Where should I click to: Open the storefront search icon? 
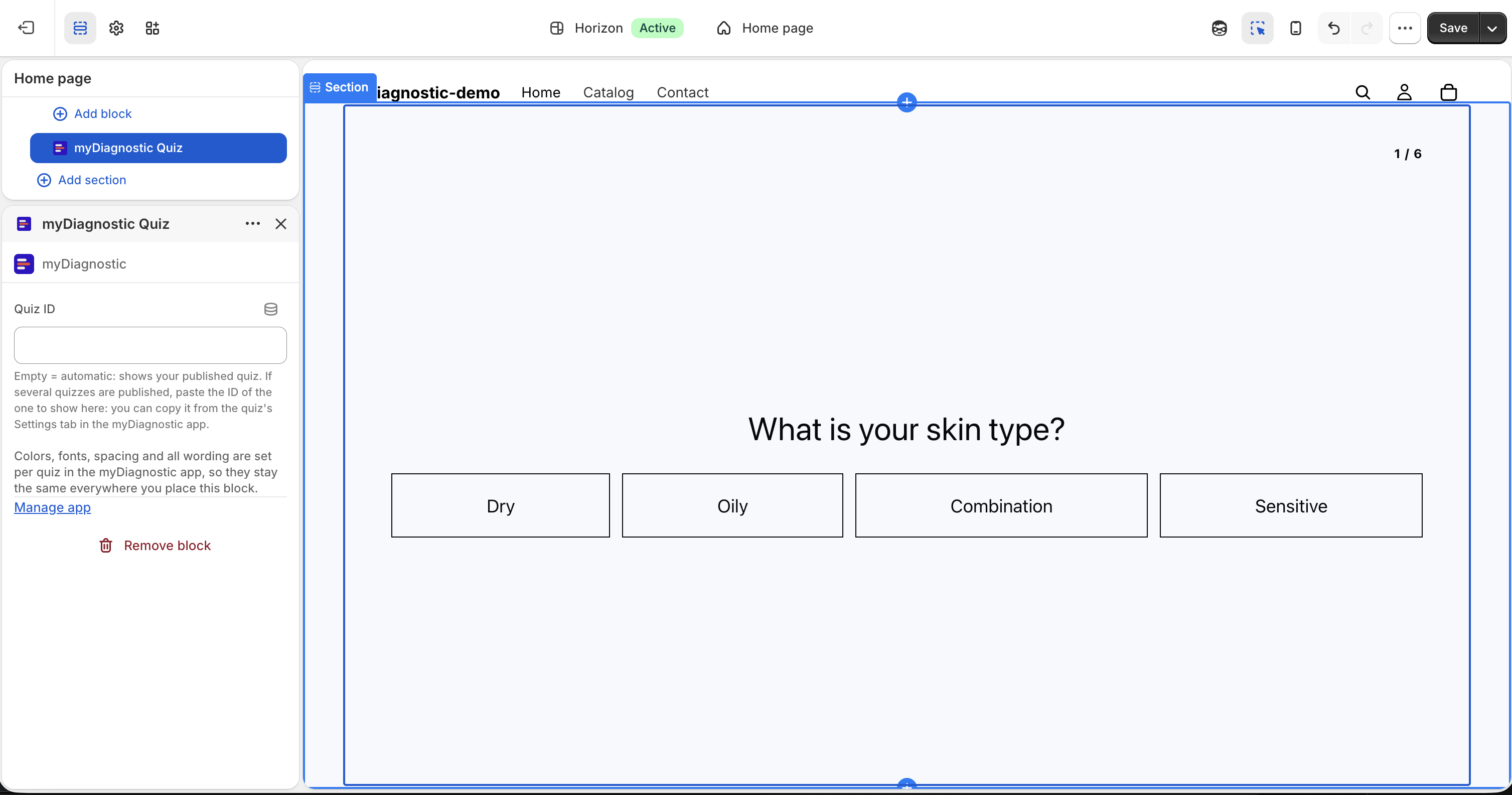pyautogui.click(x=1363, y=92)
